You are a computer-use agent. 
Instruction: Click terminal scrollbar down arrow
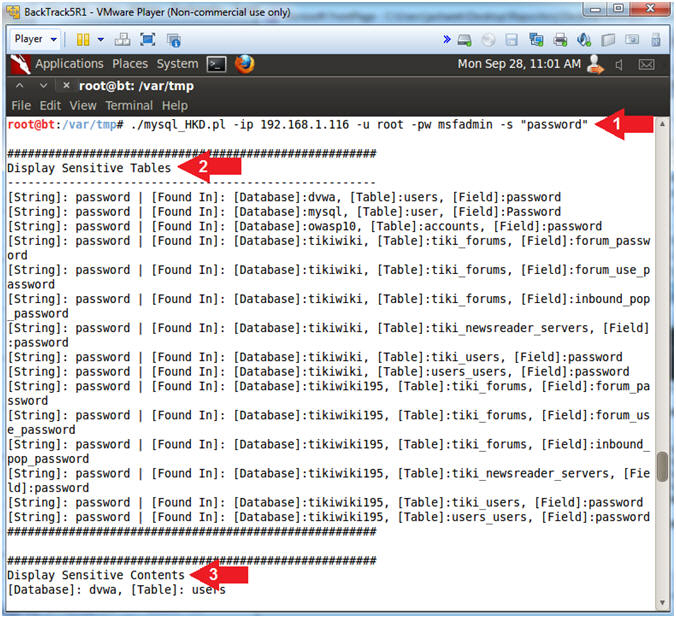click(x=662, y=603)
